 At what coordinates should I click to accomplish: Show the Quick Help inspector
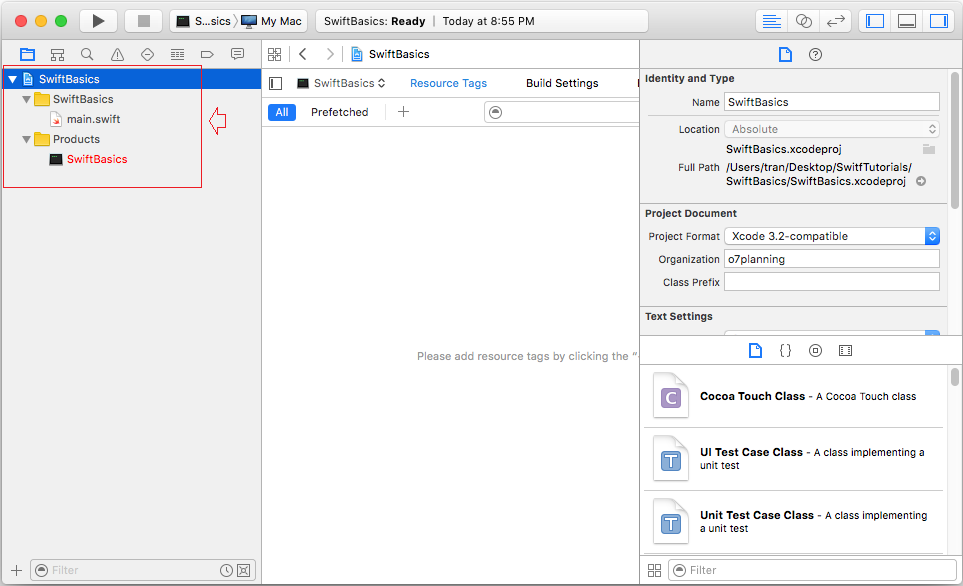coord(815,55)
